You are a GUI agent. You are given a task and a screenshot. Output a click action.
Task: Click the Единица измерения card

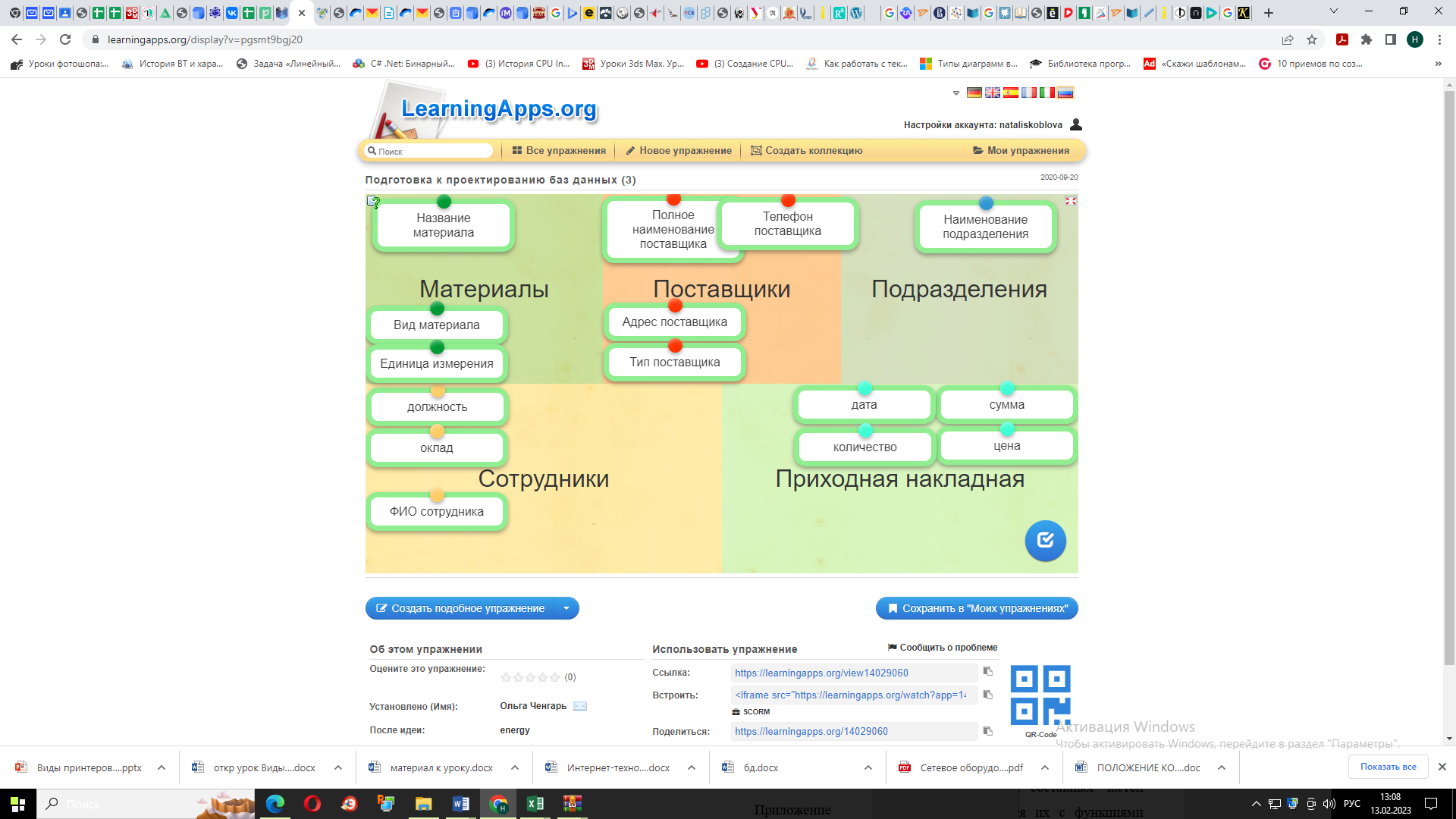(437, 364)
